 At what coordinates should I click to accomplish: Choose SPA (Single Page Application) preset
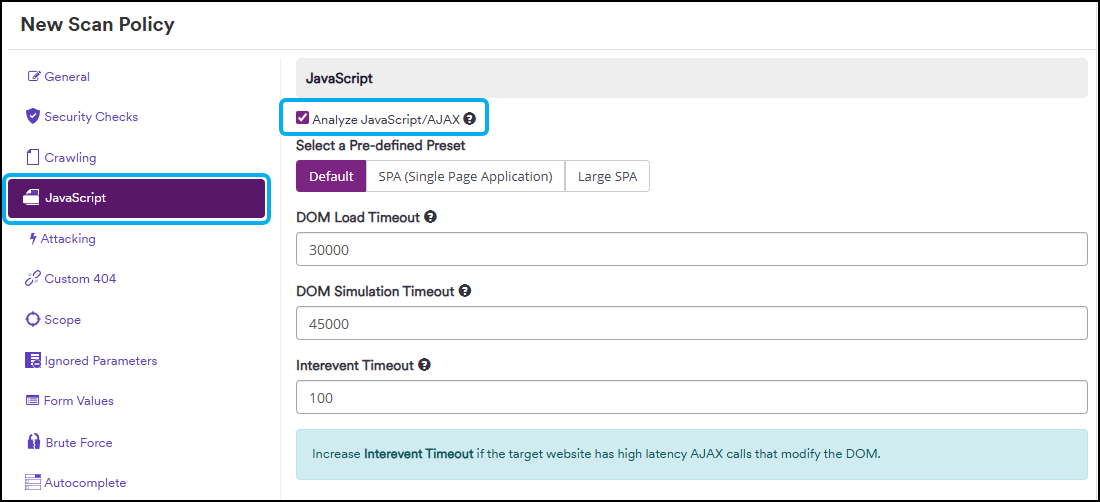(465, 177)
